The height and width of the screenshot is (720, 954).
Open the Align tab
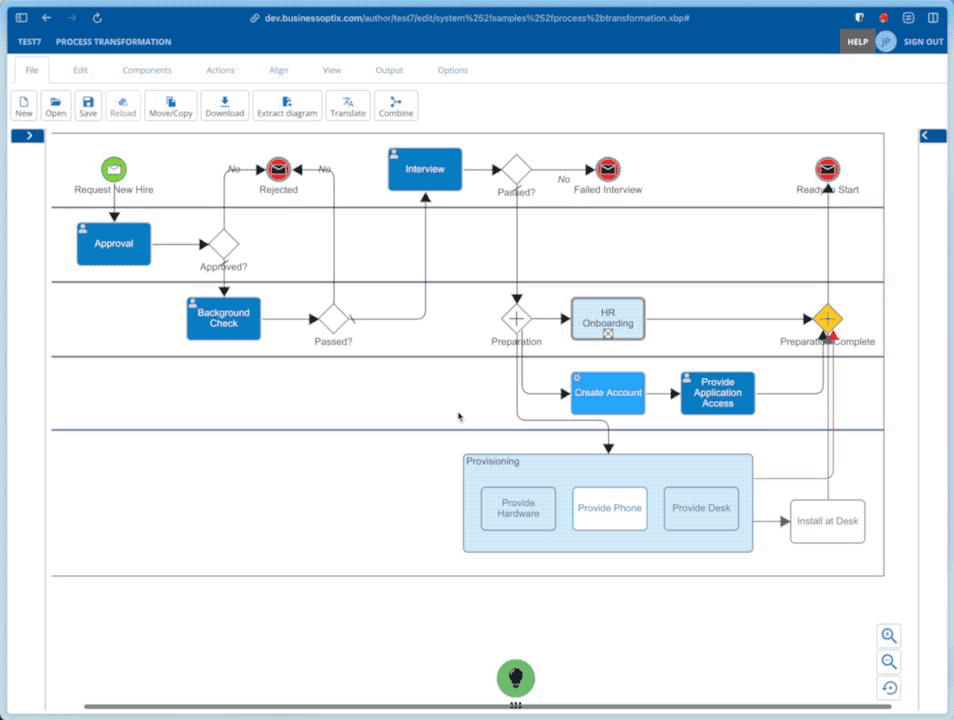[279, 70]
